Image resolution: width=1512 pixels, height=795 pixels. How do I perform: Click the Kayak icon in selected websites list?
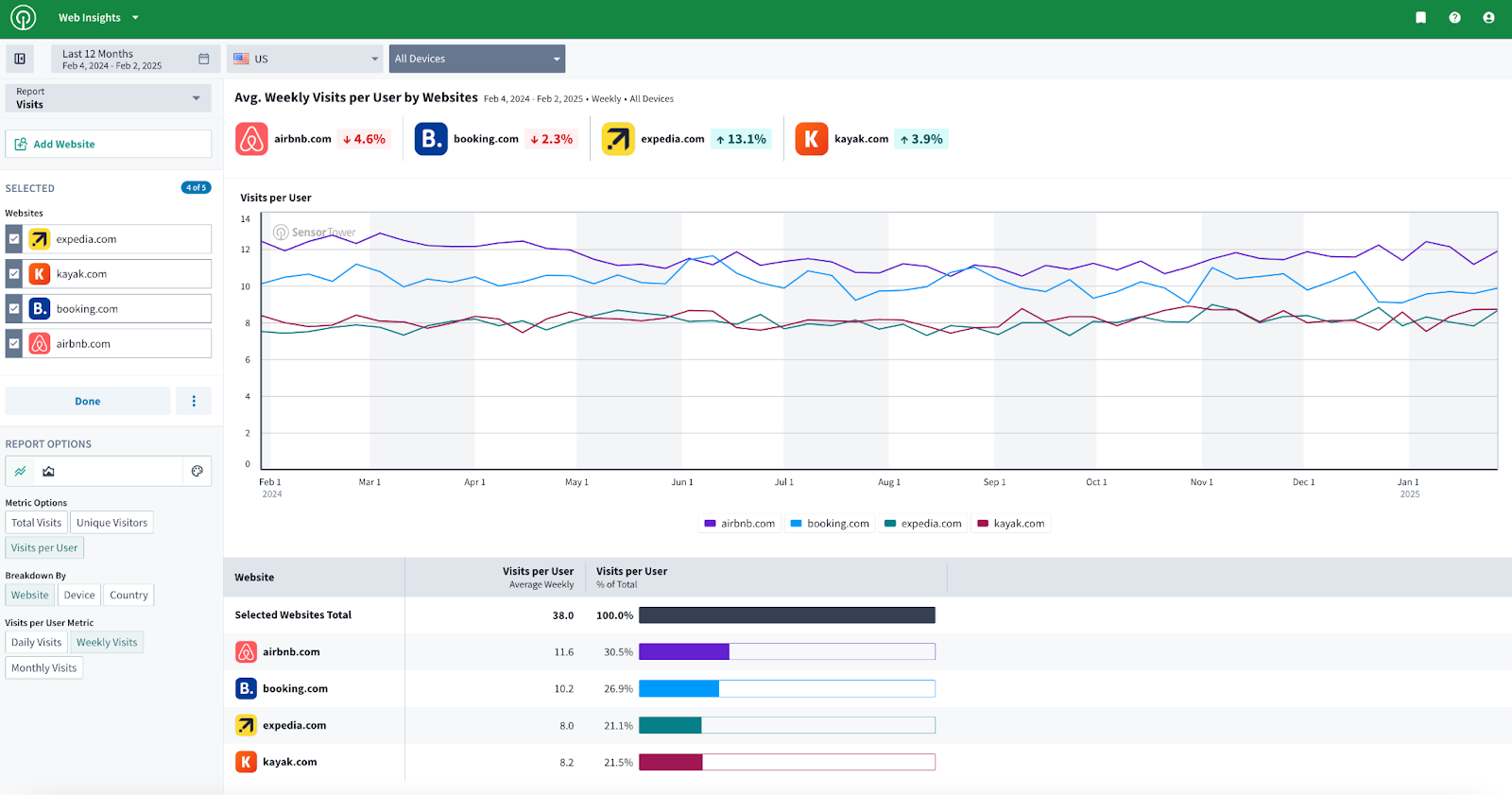[x=39, y=274]
